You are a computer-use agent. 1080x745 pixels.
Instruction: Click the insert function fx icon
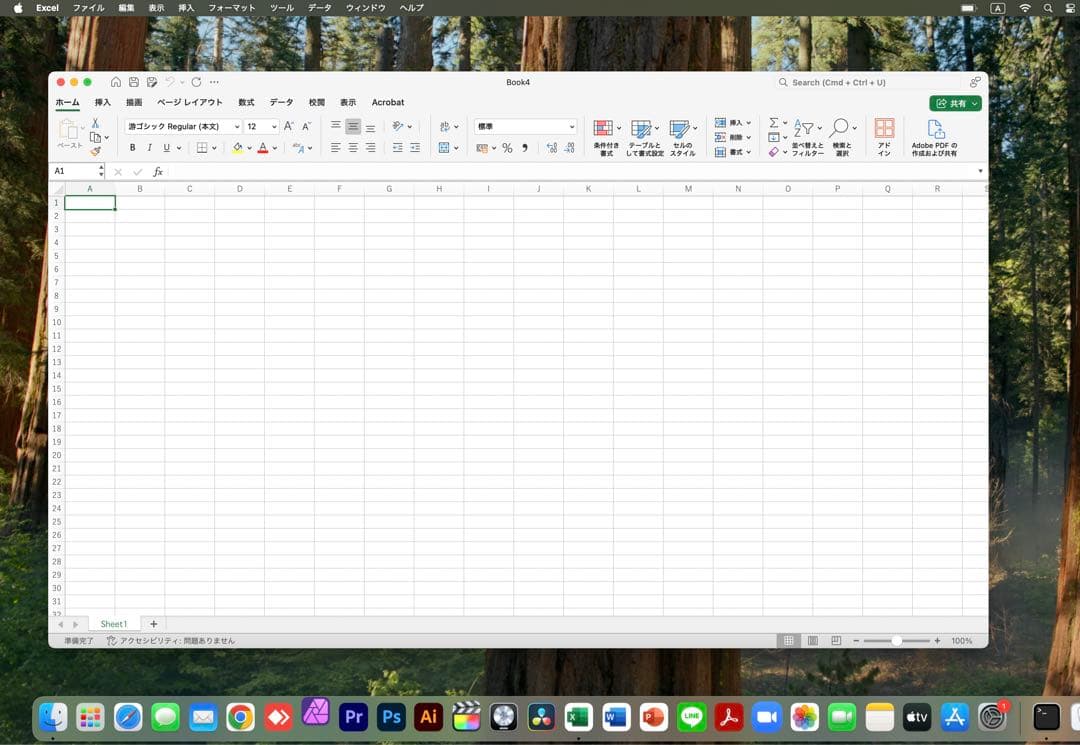tap(158, 172)
